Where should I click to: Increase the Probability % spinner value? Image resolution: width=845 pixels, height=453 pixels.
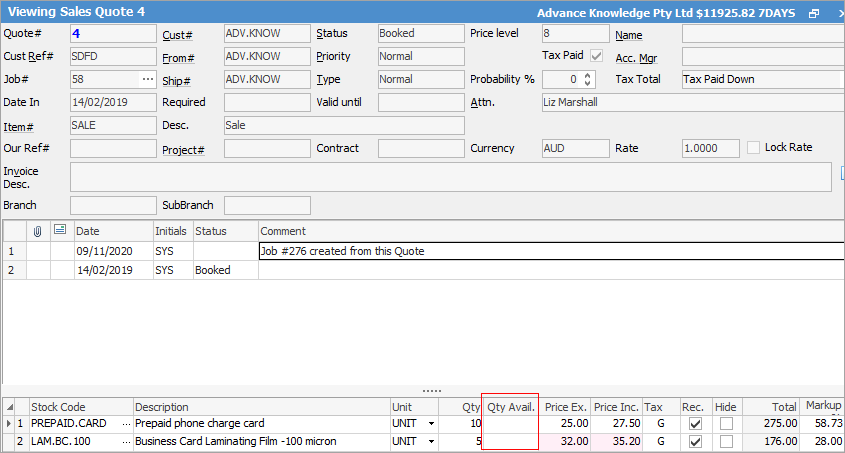click(x=588, y=75)
